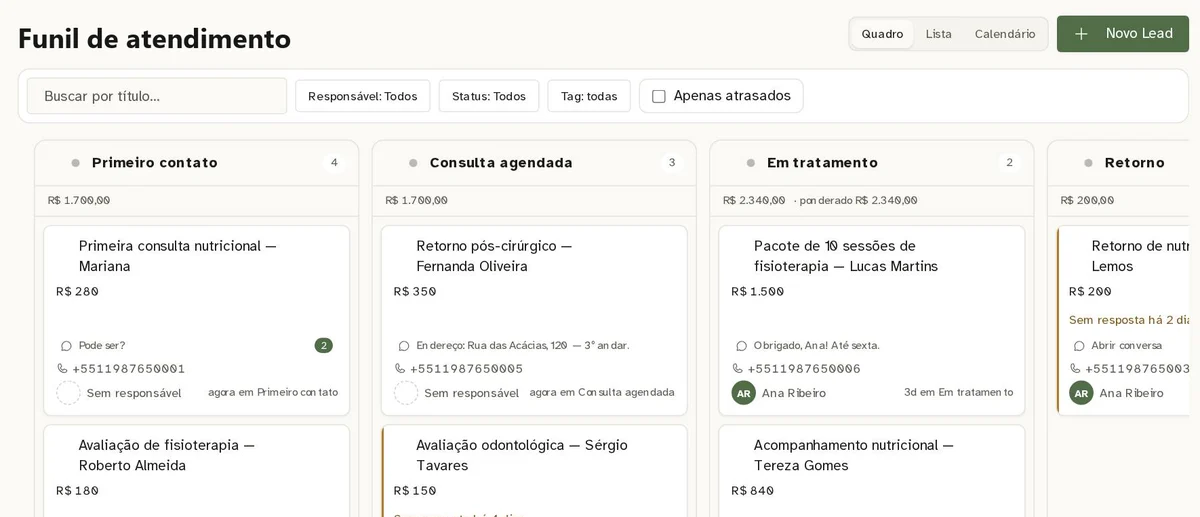
Task: Click the chat icon beside "Pode ser?"
Action: coord(67,346)
